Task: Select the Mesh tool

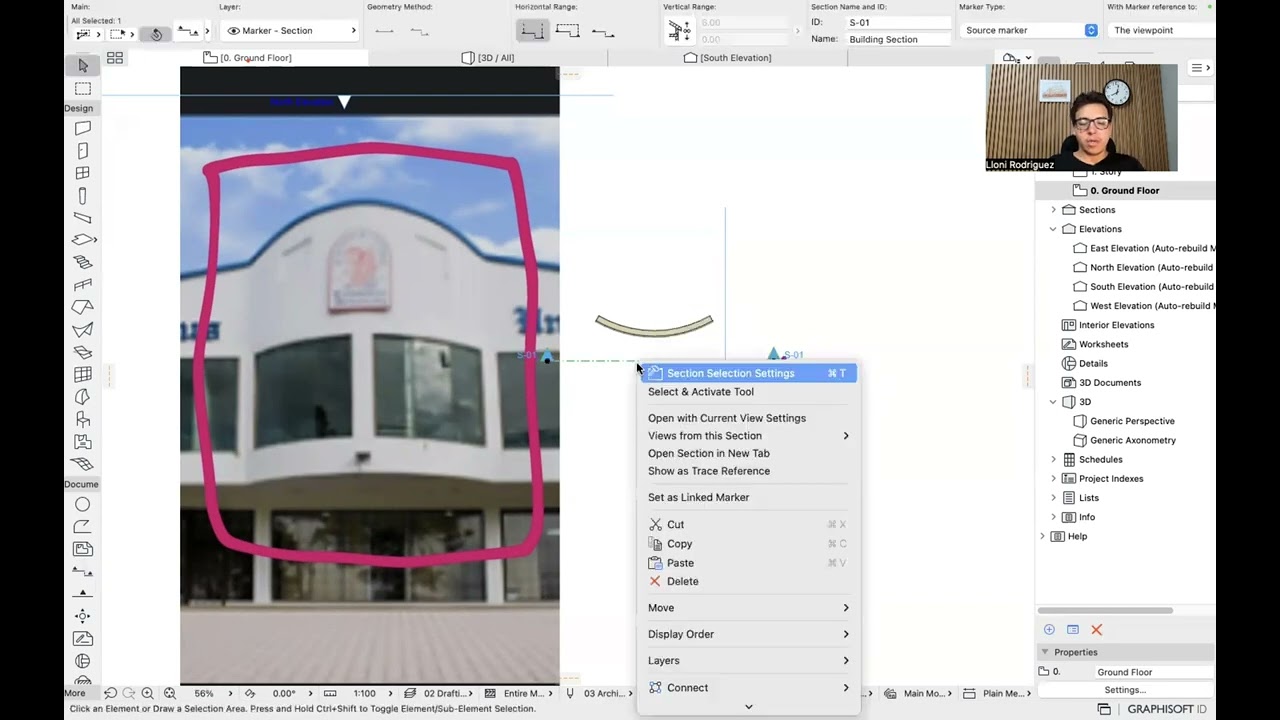Action: coord(83,464)
